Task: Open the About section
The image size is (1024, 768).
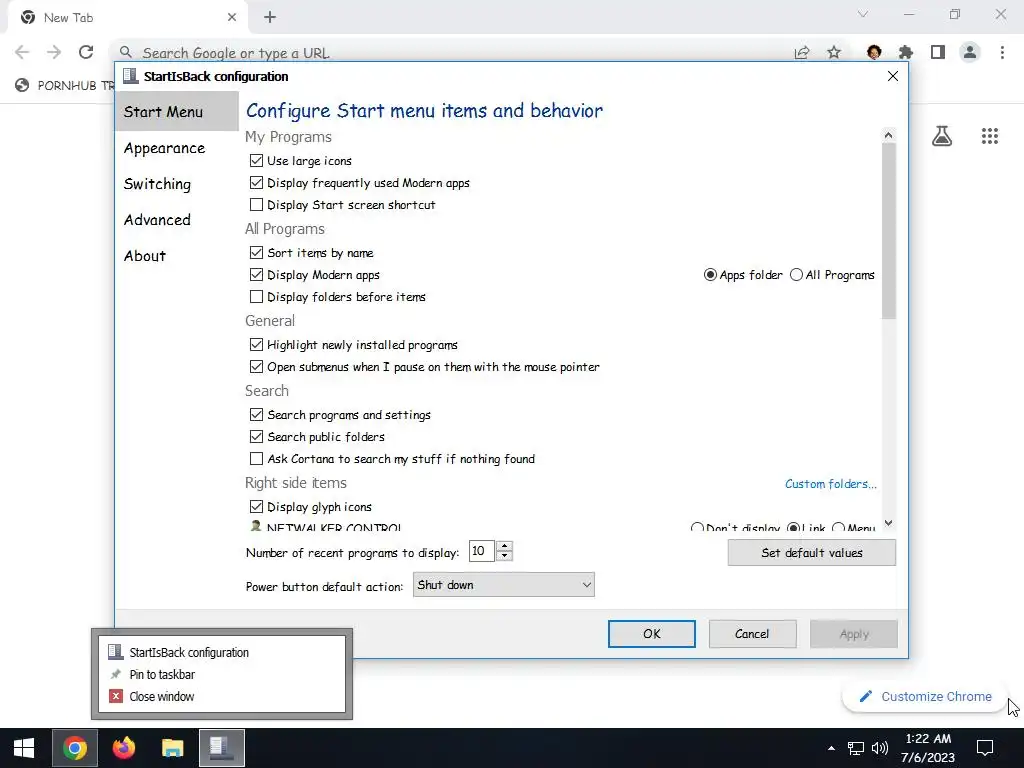Action: coord(145,256)
